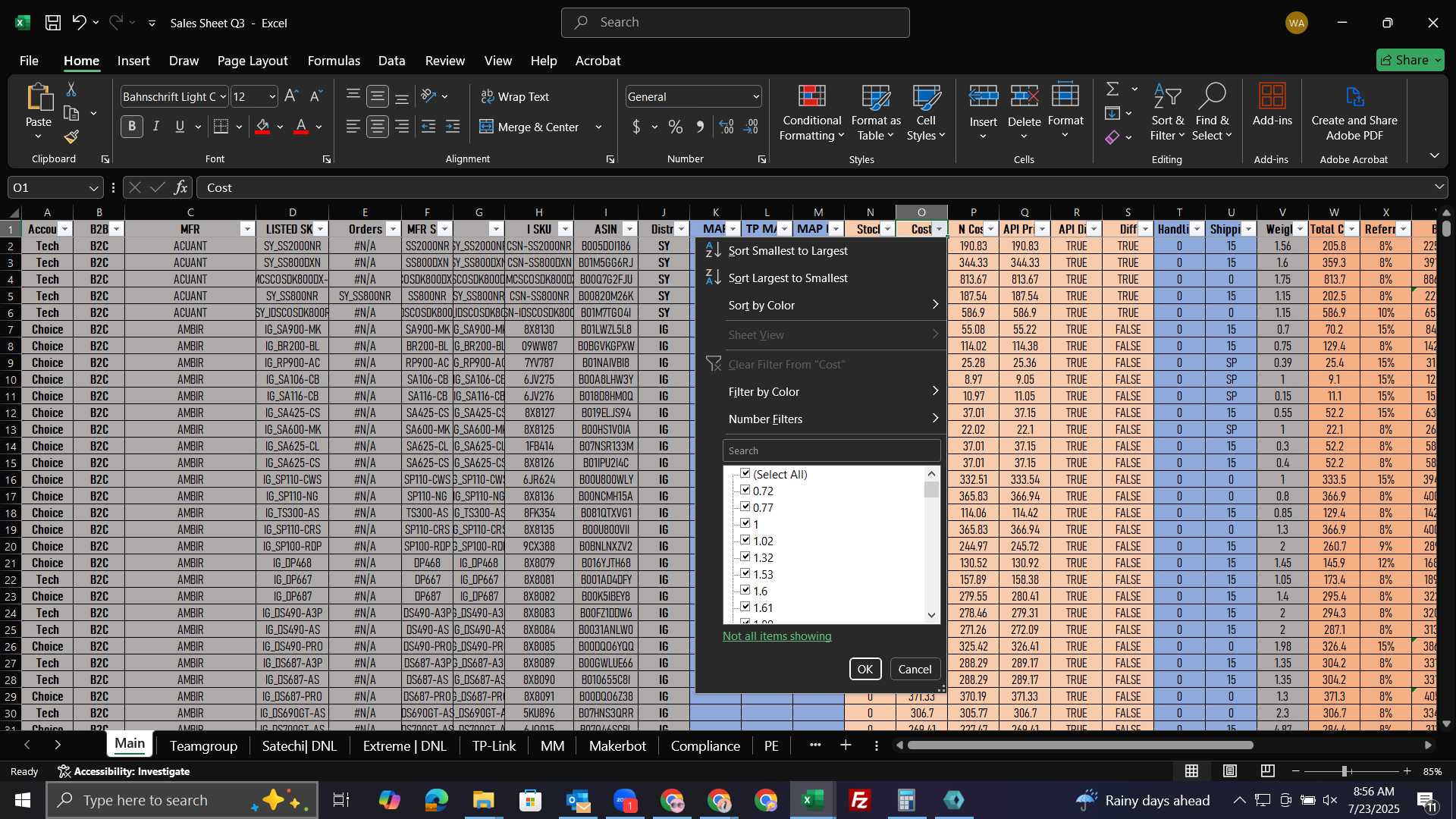Collapse the ribbon chevron
The image size is (1456, 819).
(1434, 155)
